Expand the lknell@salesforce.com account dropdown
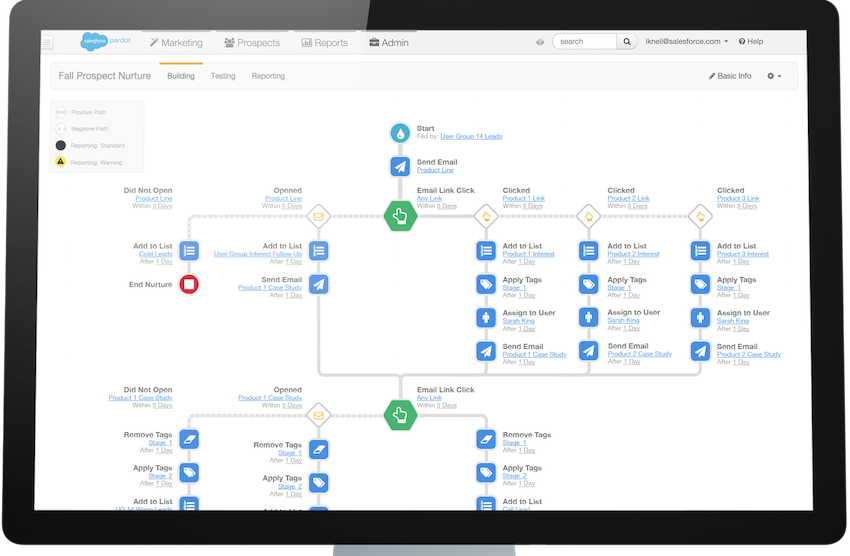 coord(686,41)
